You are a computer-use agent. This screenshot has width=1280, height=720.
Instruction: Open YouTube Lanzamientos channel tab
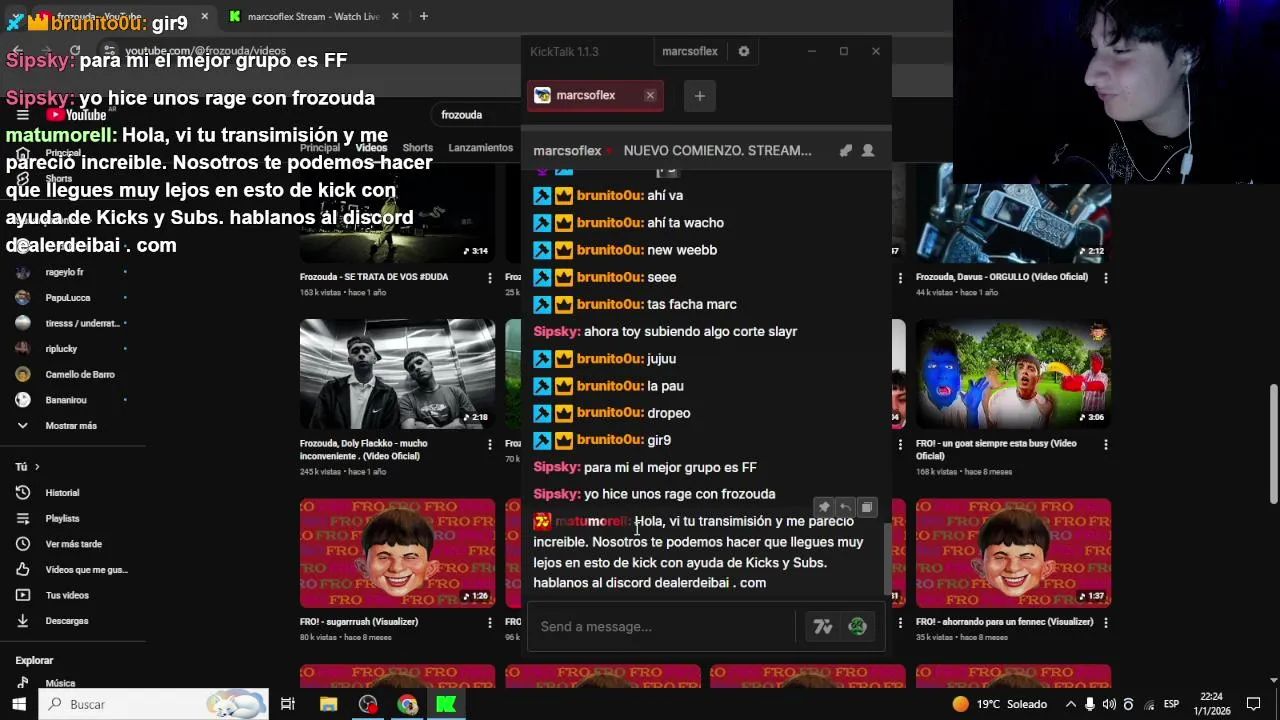pyautogui.click(x=480, y=148)
